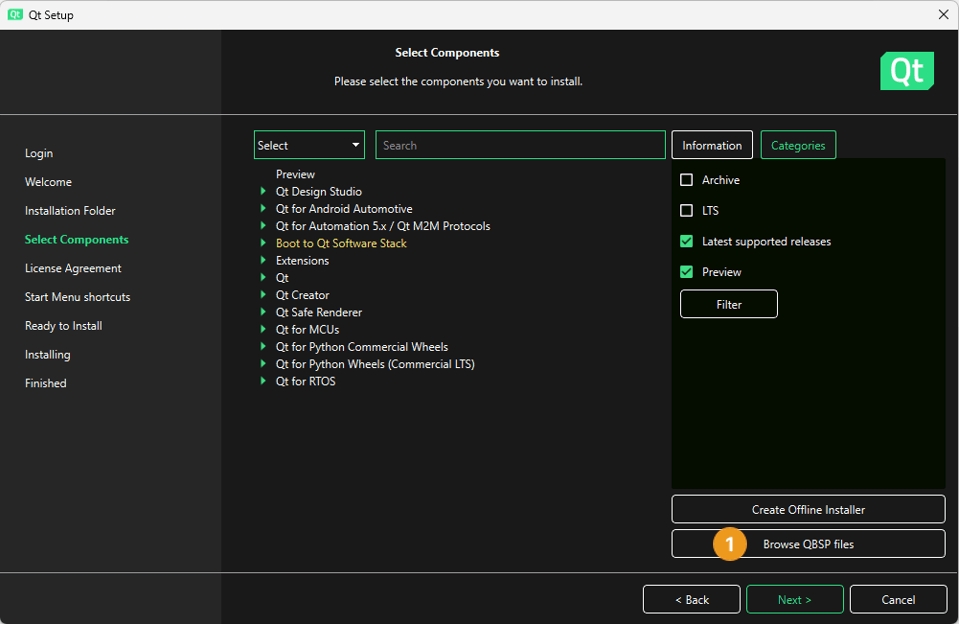Switch to the Information tab
This screenshot has width=959, height=624.
[711, 145]
